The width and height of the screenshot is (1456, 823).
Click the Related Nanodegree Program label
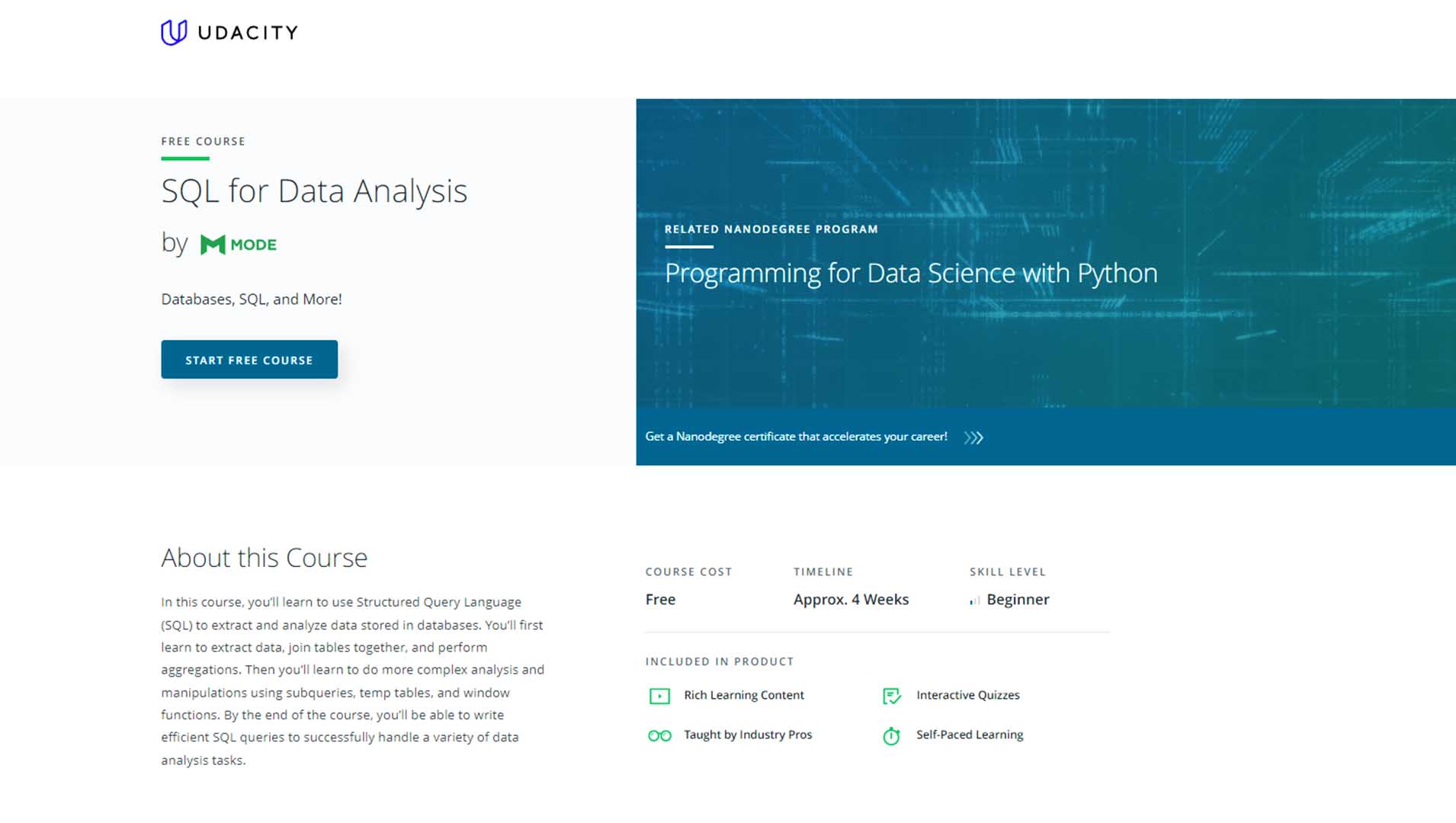pyautogui.click(x=771, y=229)
